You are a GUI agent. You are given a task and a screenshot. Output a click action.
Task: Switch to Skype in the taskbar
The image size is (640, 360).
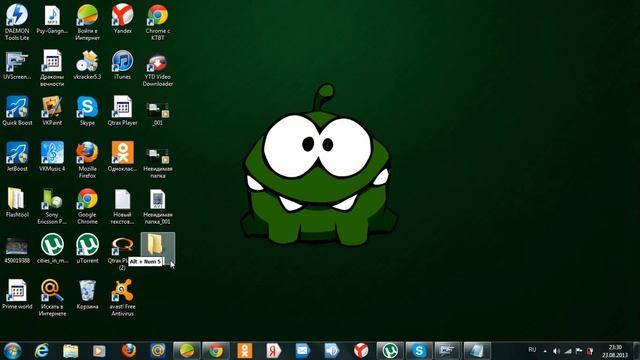pyautogui.click(x=419, y=351)
